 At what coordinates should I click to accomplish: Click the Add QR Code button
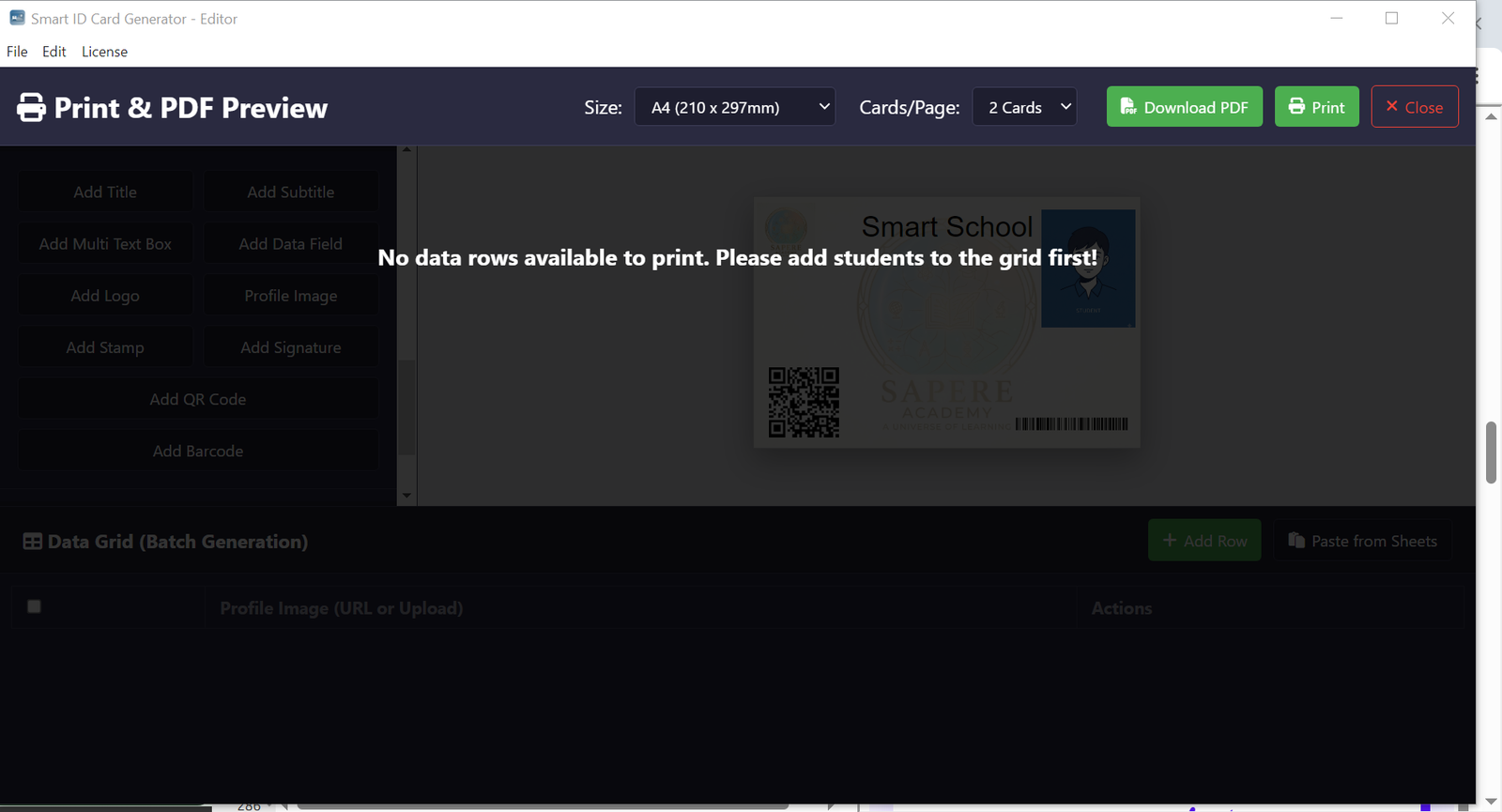click(x=198, y=399)
